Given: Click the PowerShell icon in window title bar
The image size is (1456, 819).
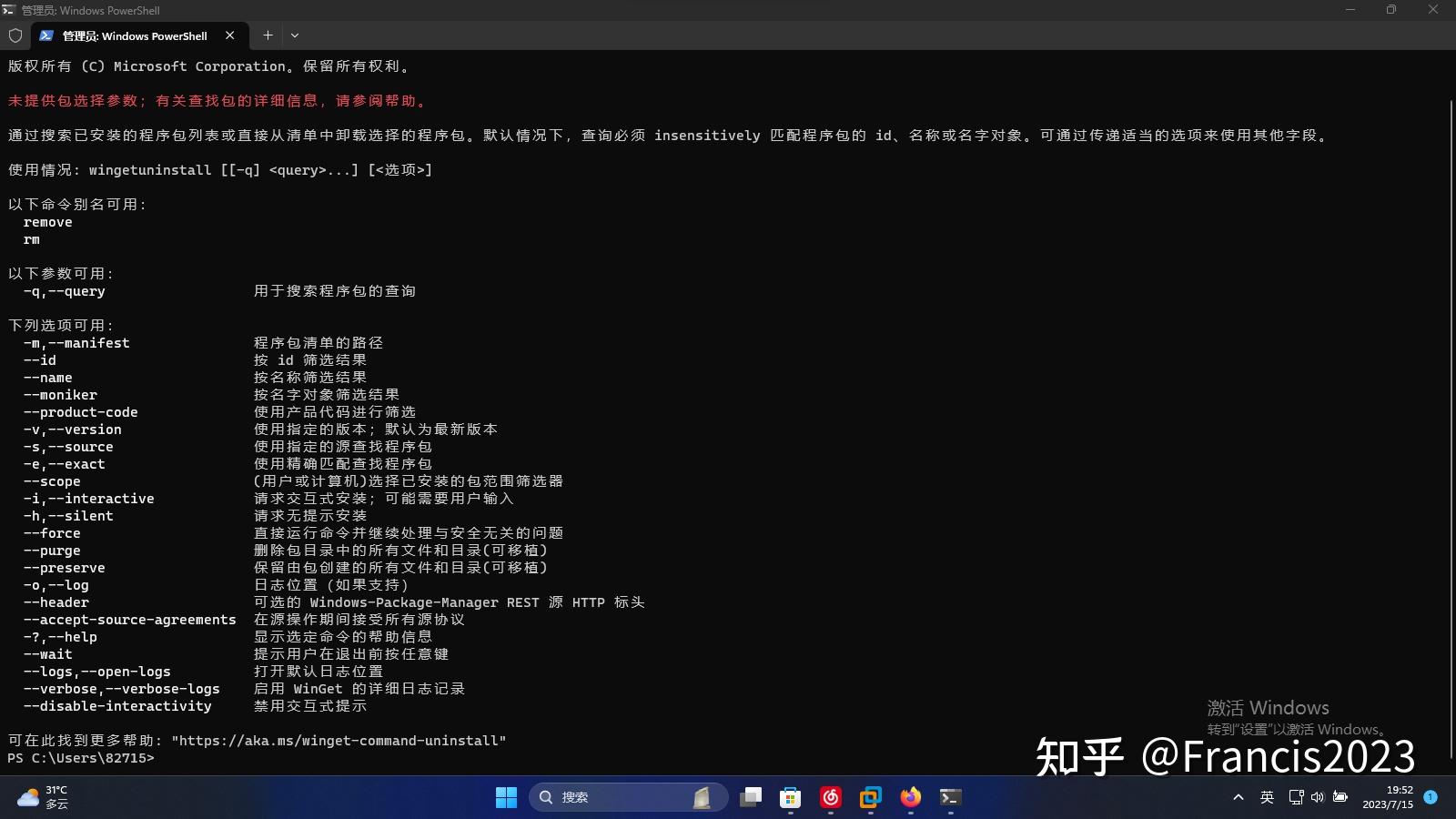Looking at the screenshot, I should coord(9,10).
